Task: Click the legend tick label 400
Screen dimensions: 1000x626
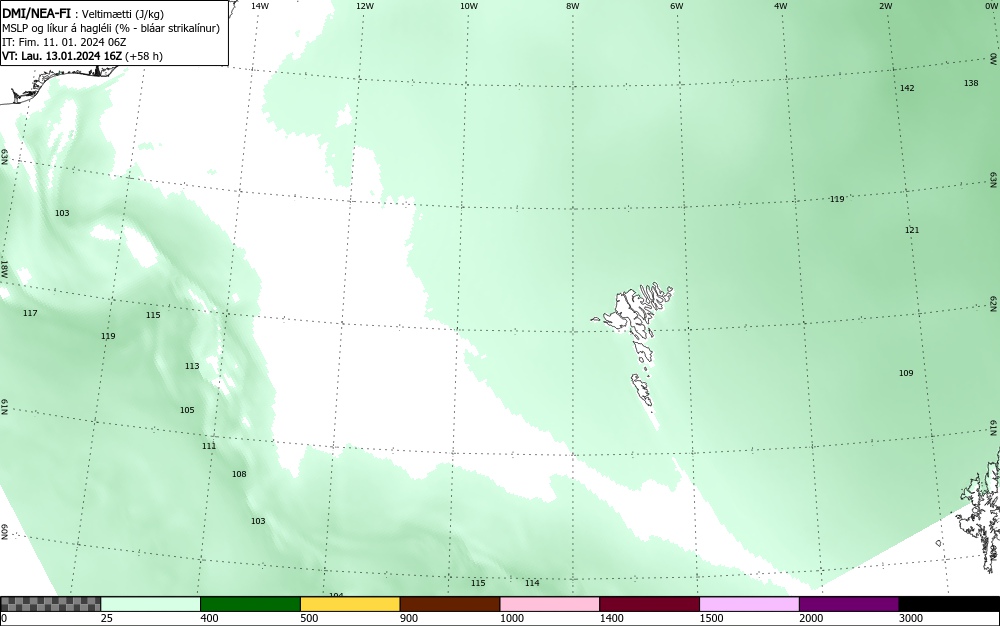Action: pyautogui.click(x=209, y=618)
